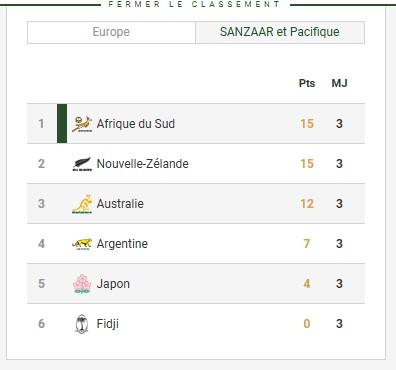
Task: Switch to the Europe tab
Action: tap(111, 32)
